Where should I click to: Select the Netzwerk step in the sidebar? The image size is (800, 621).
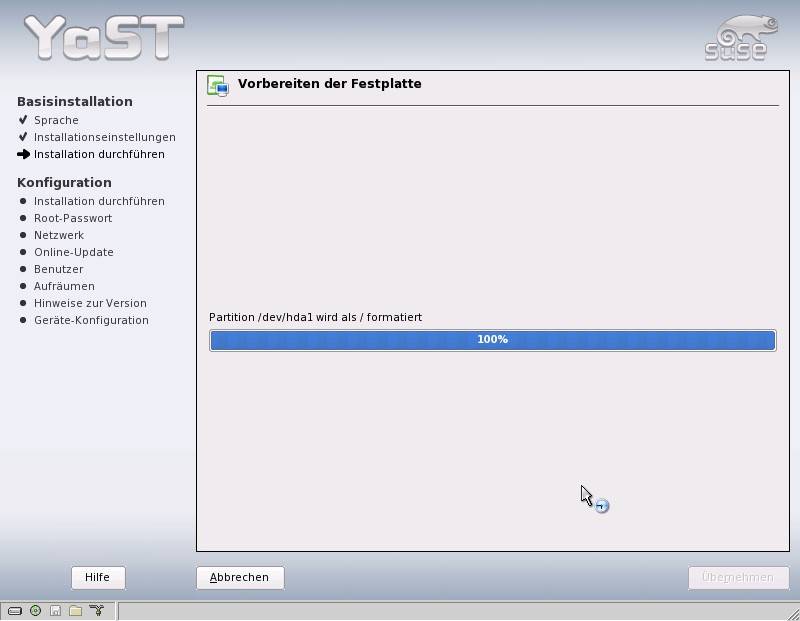(58, 235)
